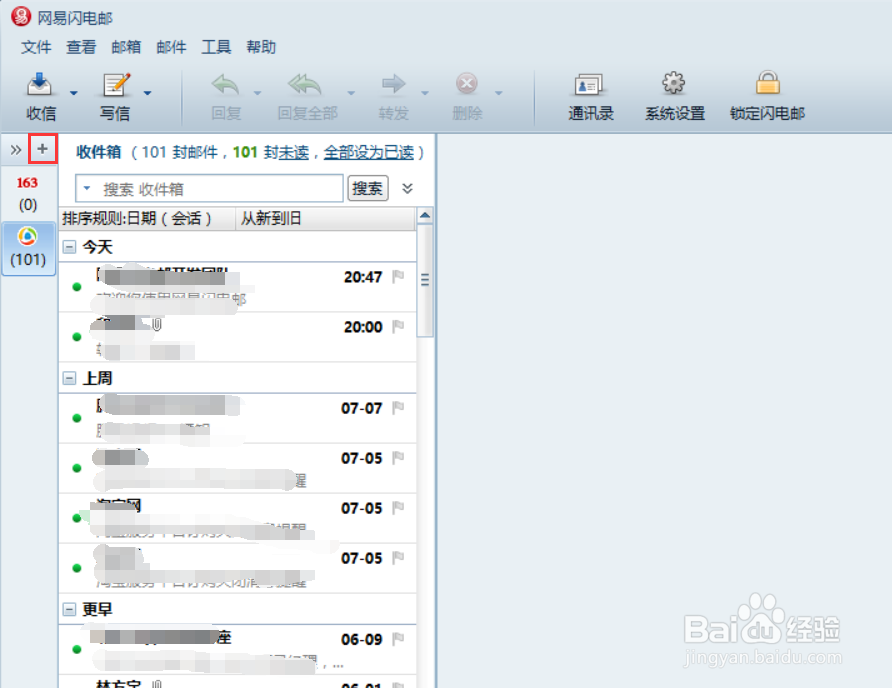Open the 邮件 menu
This screenshot has width=892, height=688.
coord(171,47)
